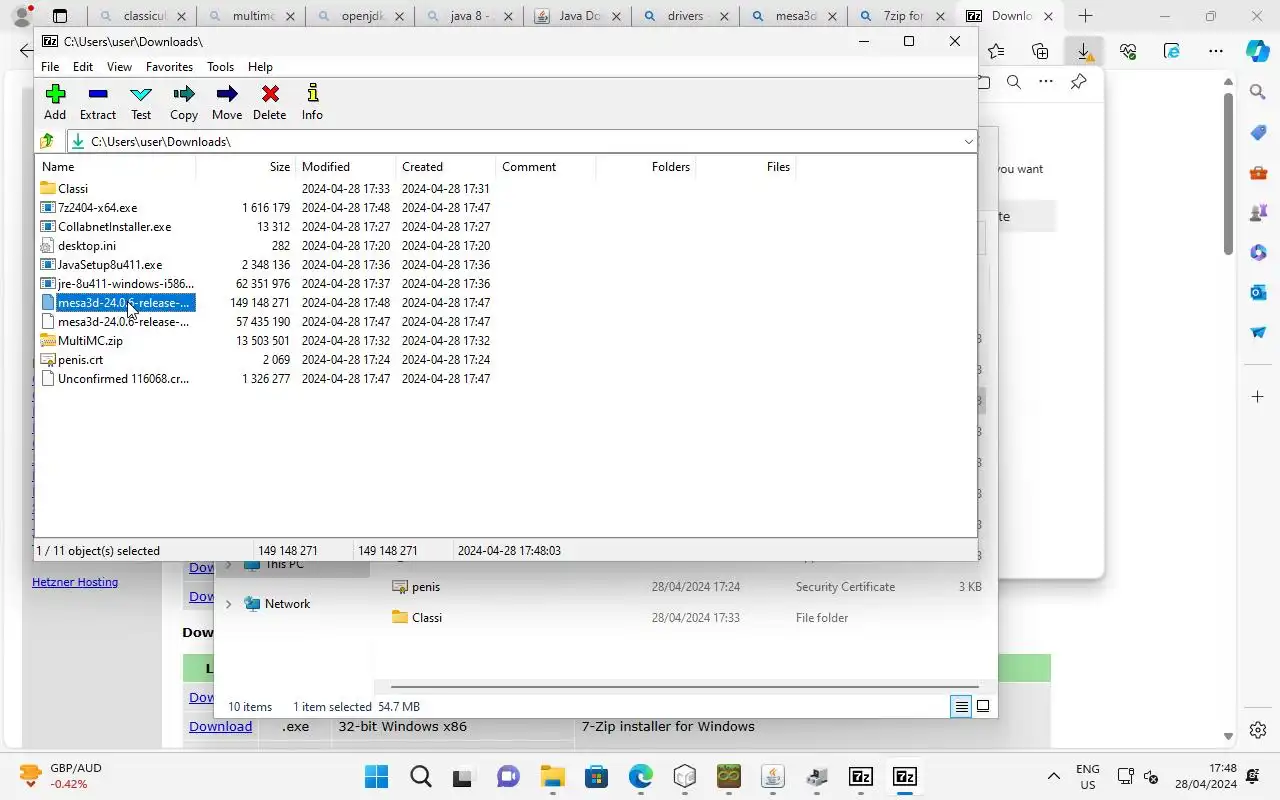Click the Edge Downloads toolbar icon
The image size is (1280, 800).
point(1084,51)
